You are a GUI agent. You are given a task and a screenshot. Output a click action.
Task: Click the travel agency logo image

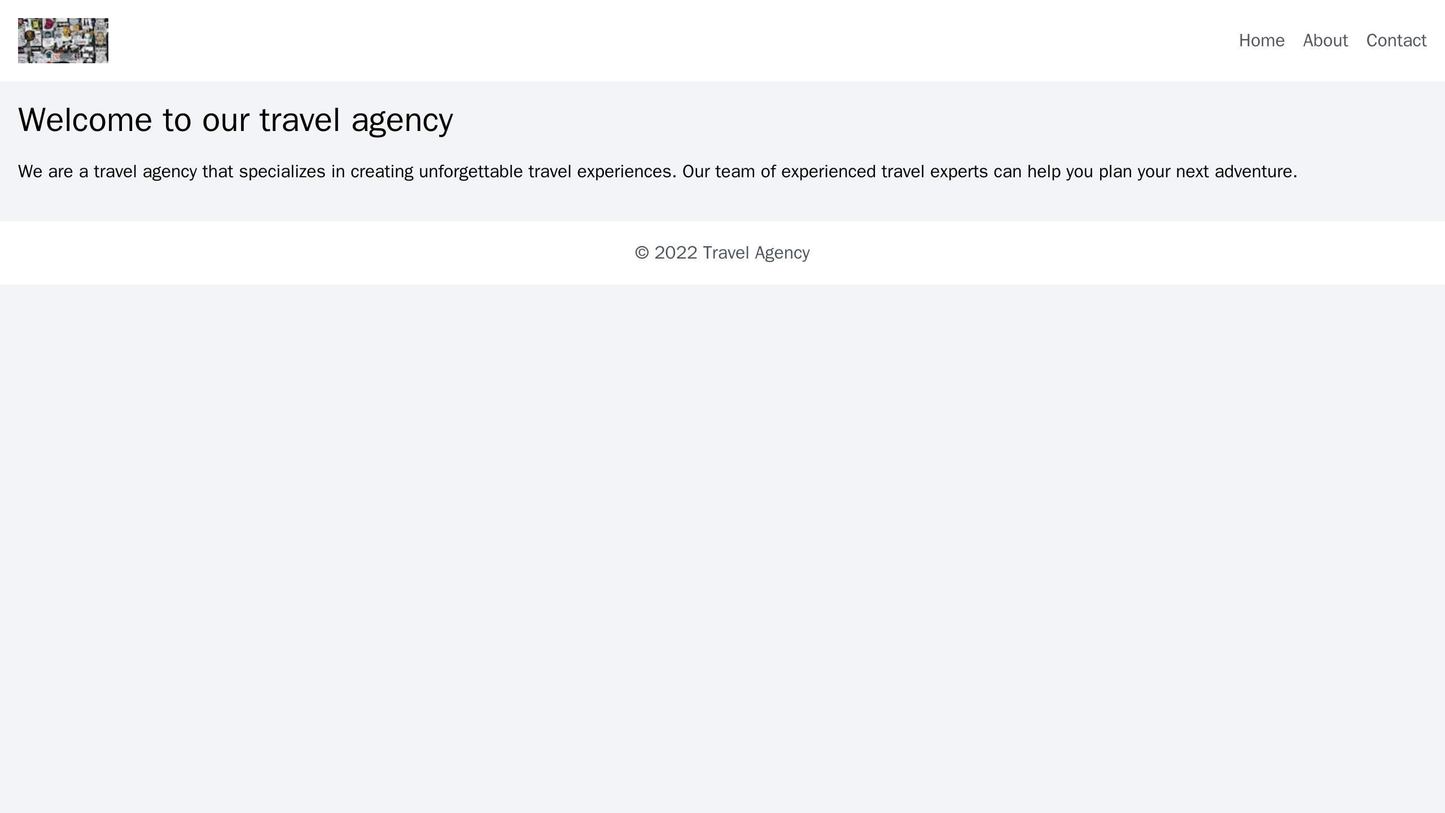[x=63, y=41]
